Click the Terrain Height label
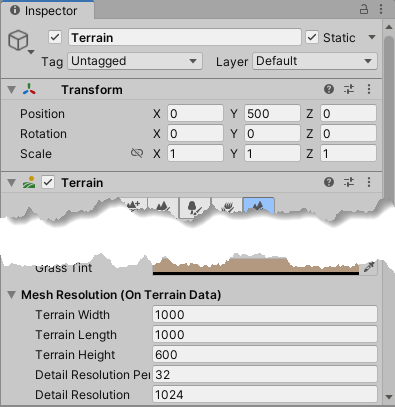The width and height of the screenshot is (395, 407). tap(75, 355)
